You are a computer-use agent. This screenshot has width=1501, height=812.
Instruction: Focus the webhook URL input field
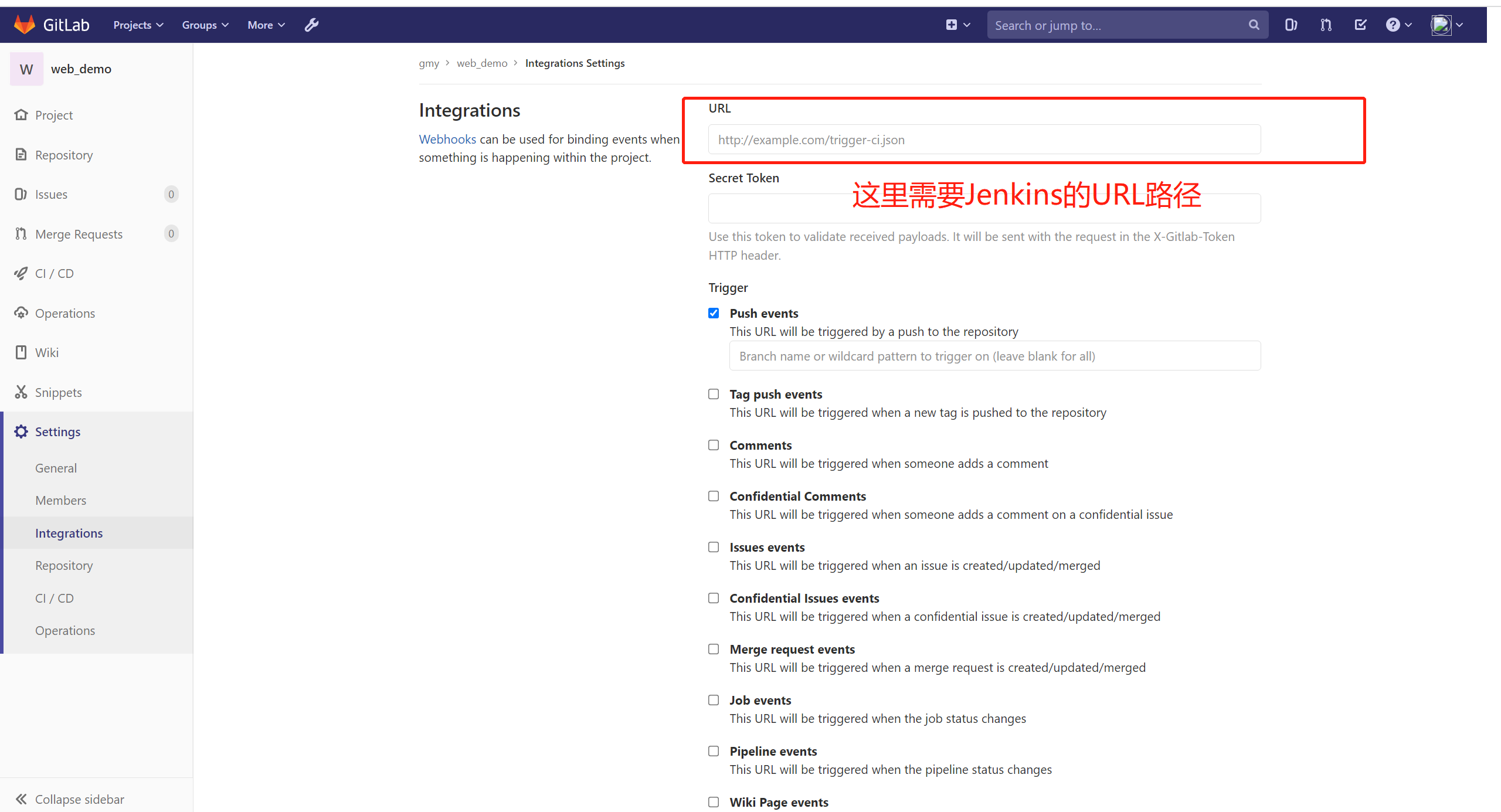984,140
